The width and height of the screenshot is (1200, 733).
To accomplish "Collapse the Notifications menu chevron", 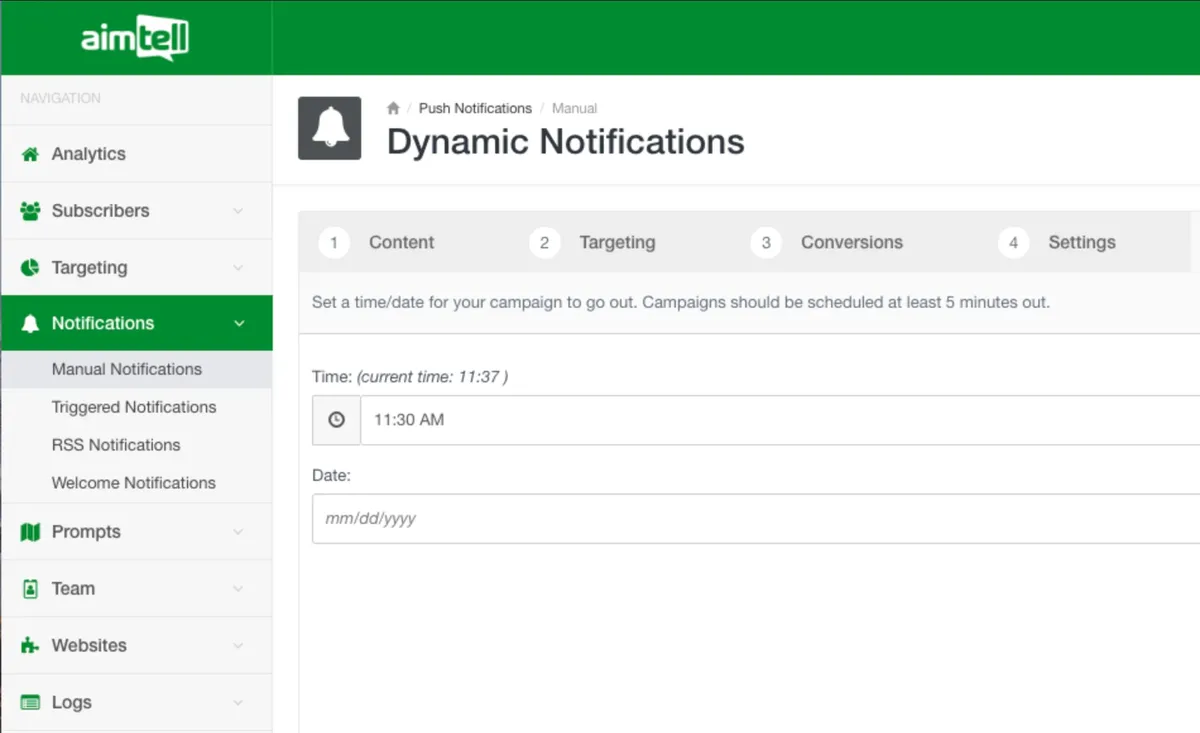I will pos(239,323).
